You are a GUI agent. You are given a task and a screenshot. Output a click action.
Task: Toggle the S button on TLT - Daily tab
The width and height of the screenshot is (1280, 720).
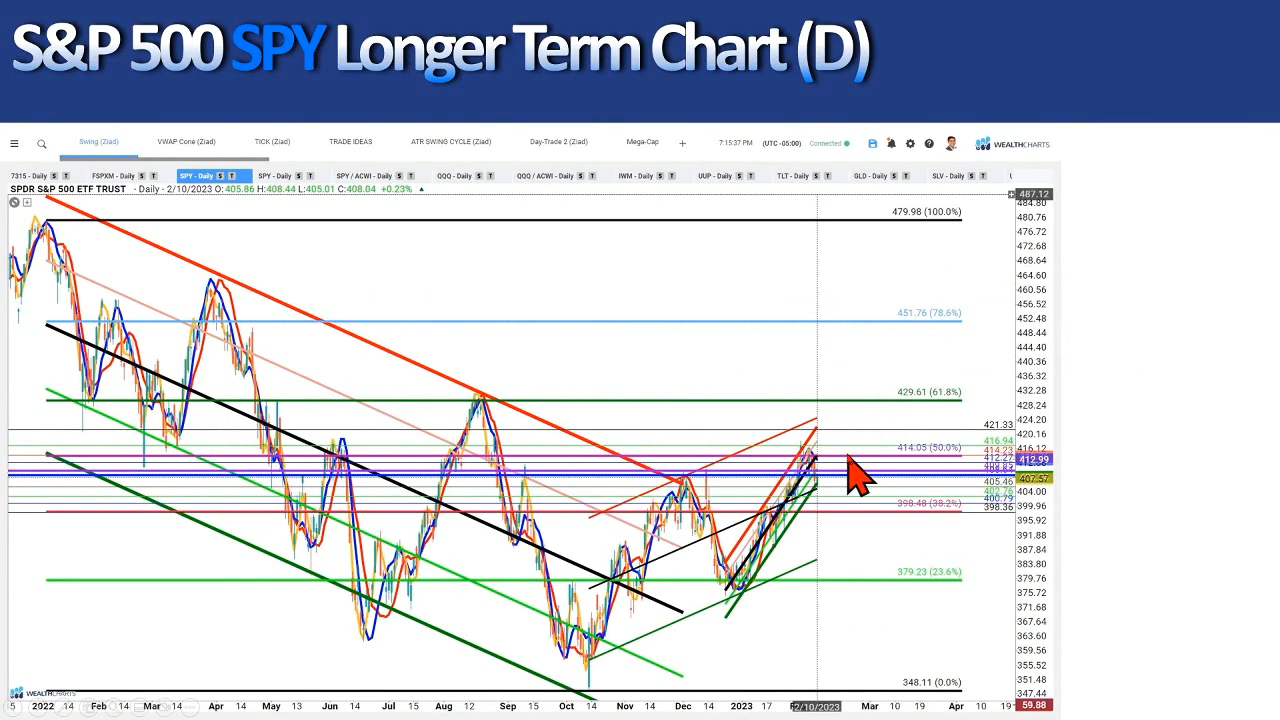click(817, 176)
